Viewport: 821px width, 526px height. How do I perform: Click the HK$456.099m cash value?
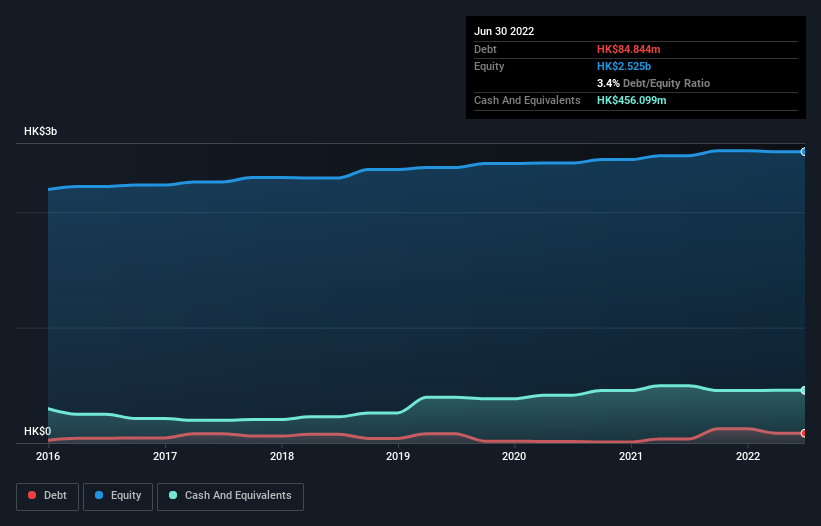(x=631, y=100)
